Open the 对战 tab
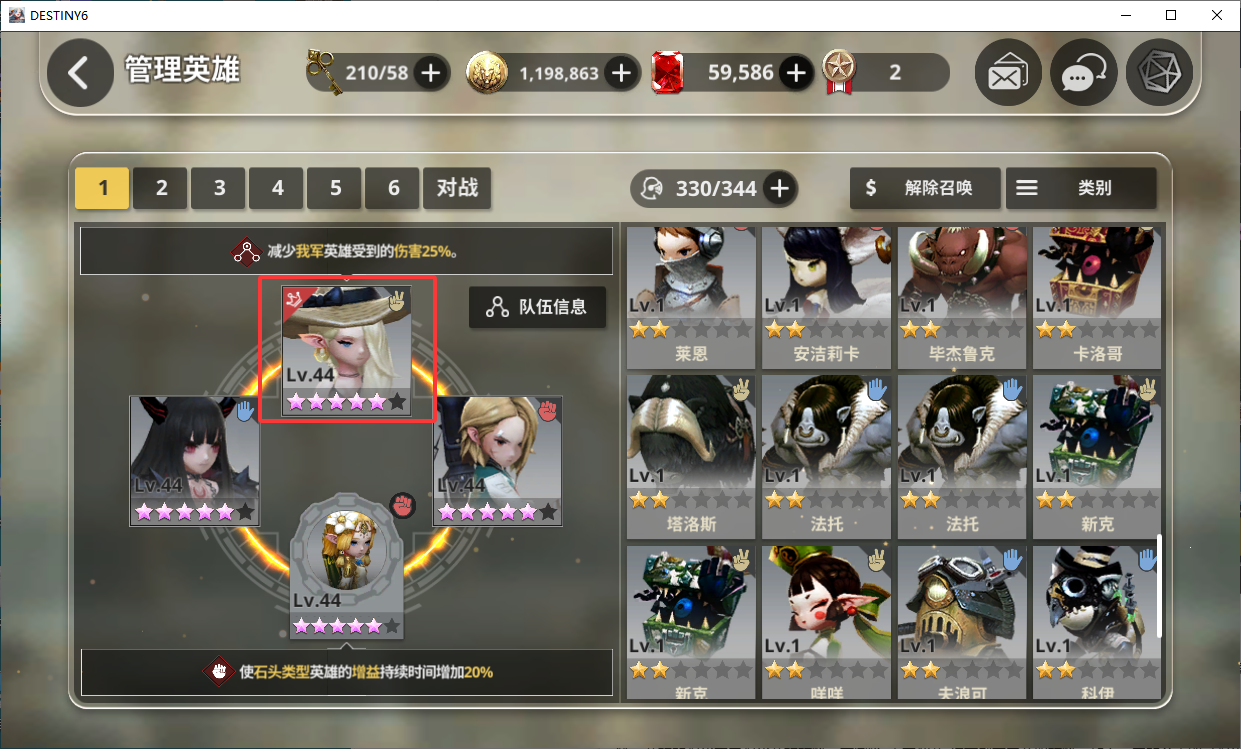 pos(457,188)
